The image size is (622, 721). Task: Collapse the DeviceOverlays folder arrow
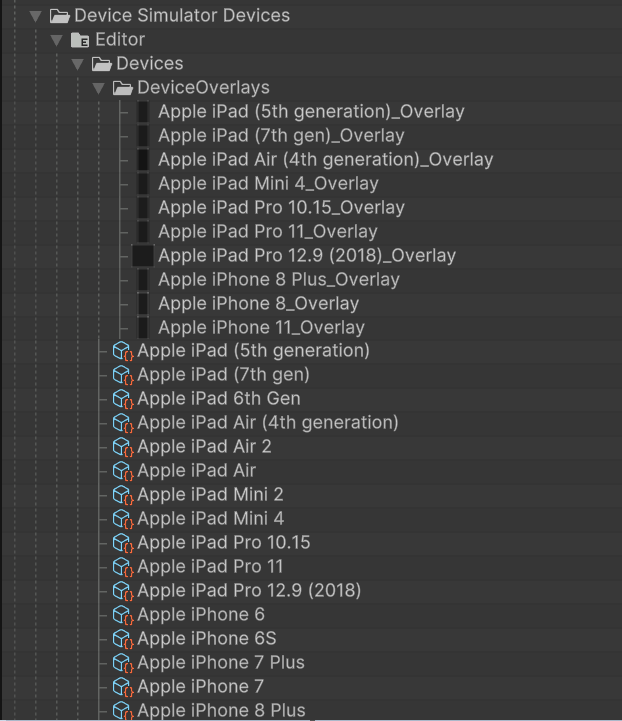pos(98,88)
